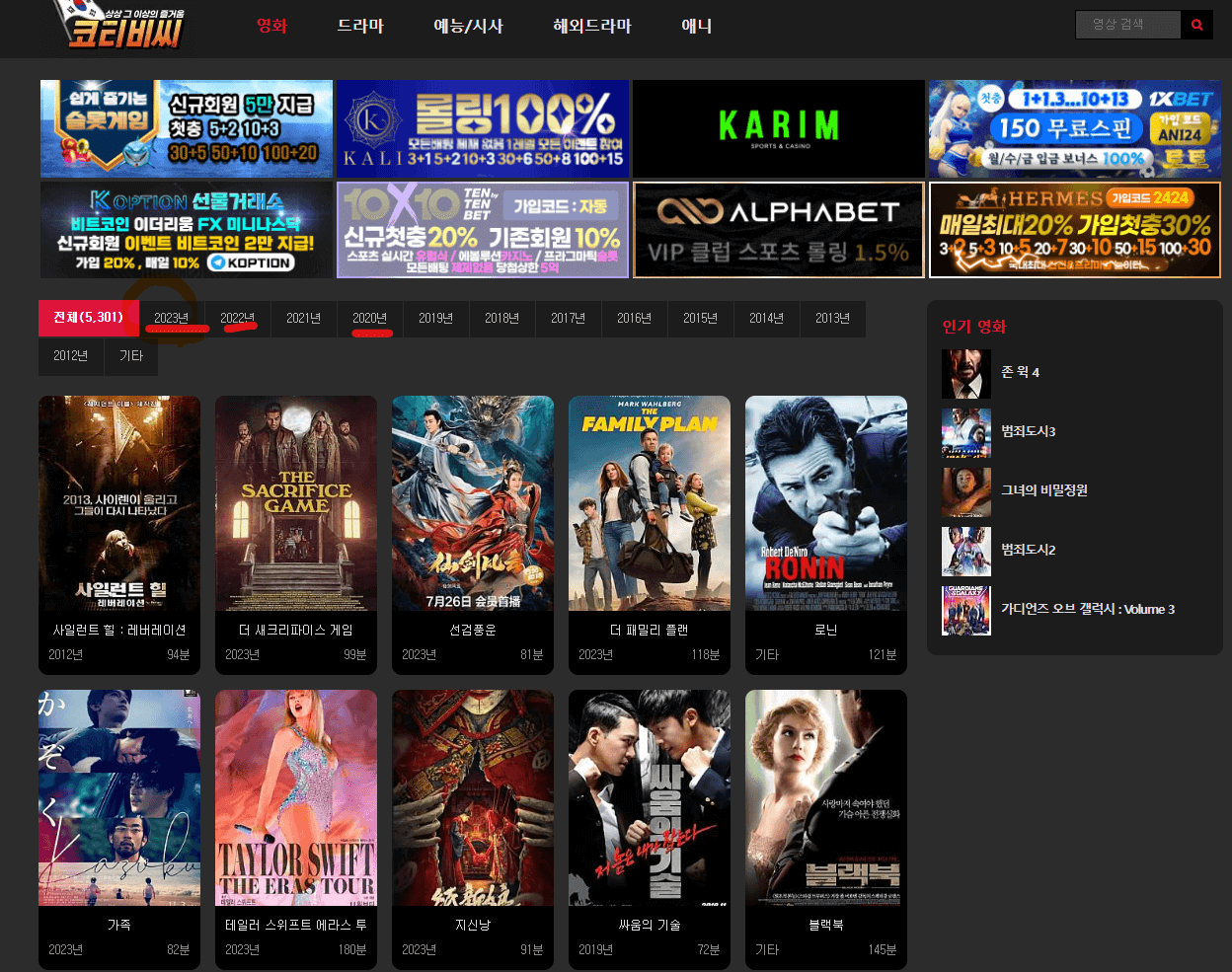This screenshot has width=1232, height=972.
Task: Click the 그녀의 비밀정원 small thumbnail
Action: tap(966, 492)
